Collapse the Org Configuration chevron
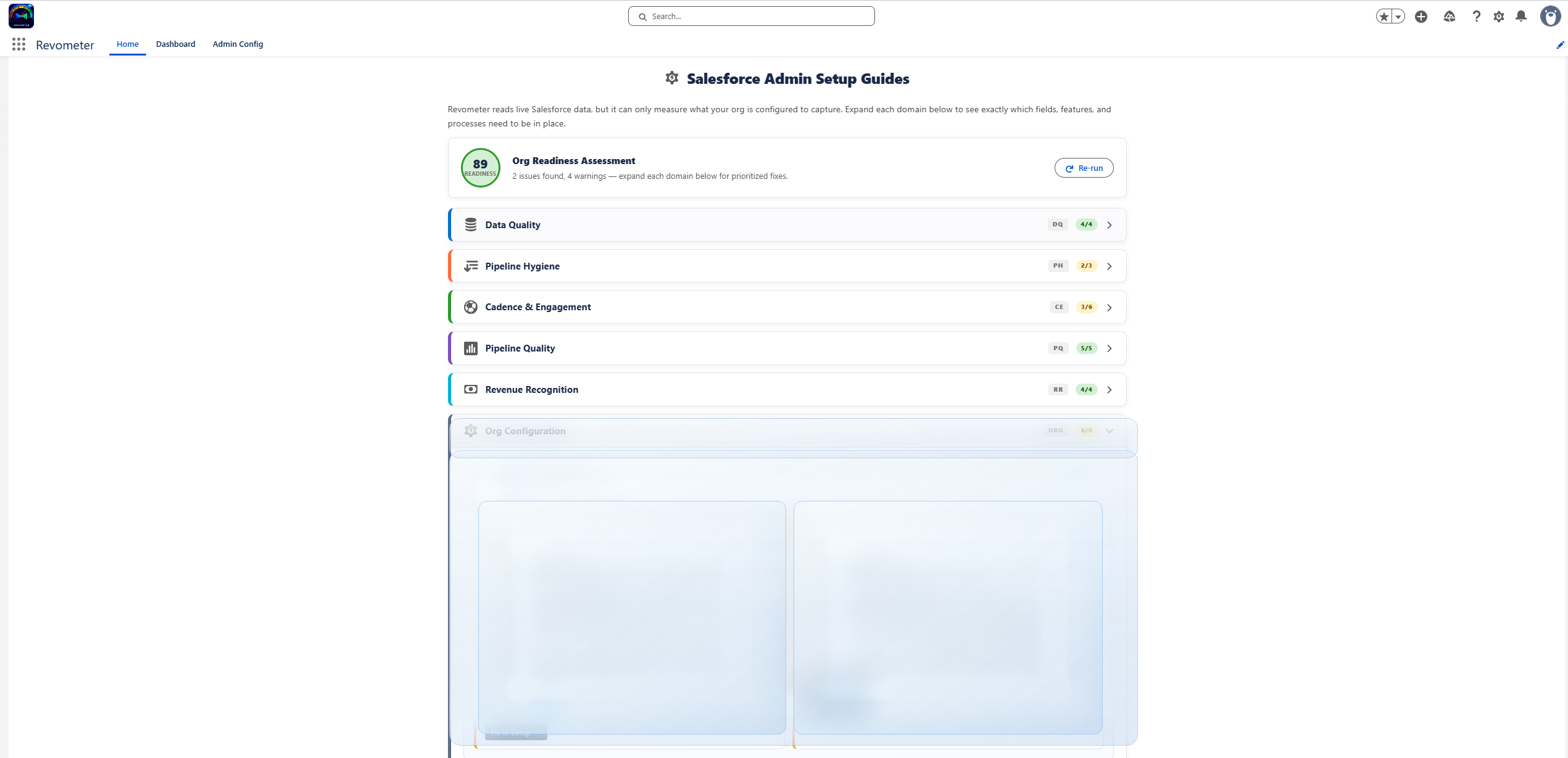This screenshot has width=1568, height=758. (1110, 430)
